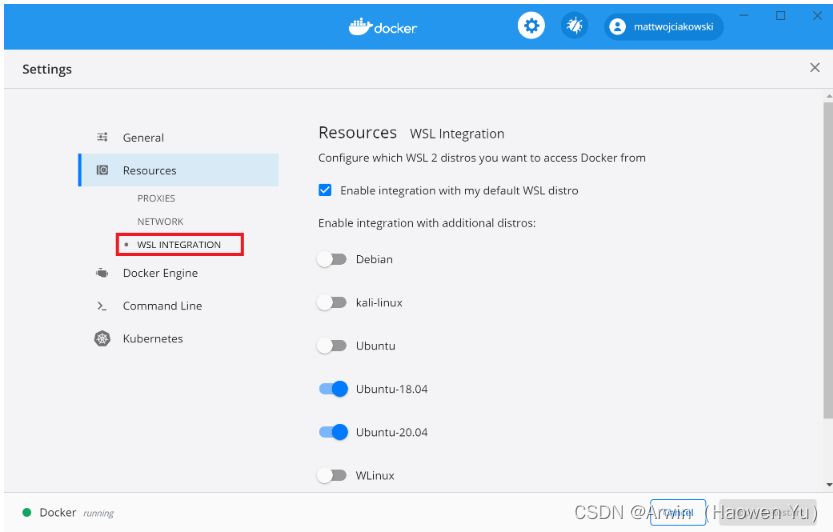Click the Resources icon in sidebar
833x532 pixels.
[103, 170]
